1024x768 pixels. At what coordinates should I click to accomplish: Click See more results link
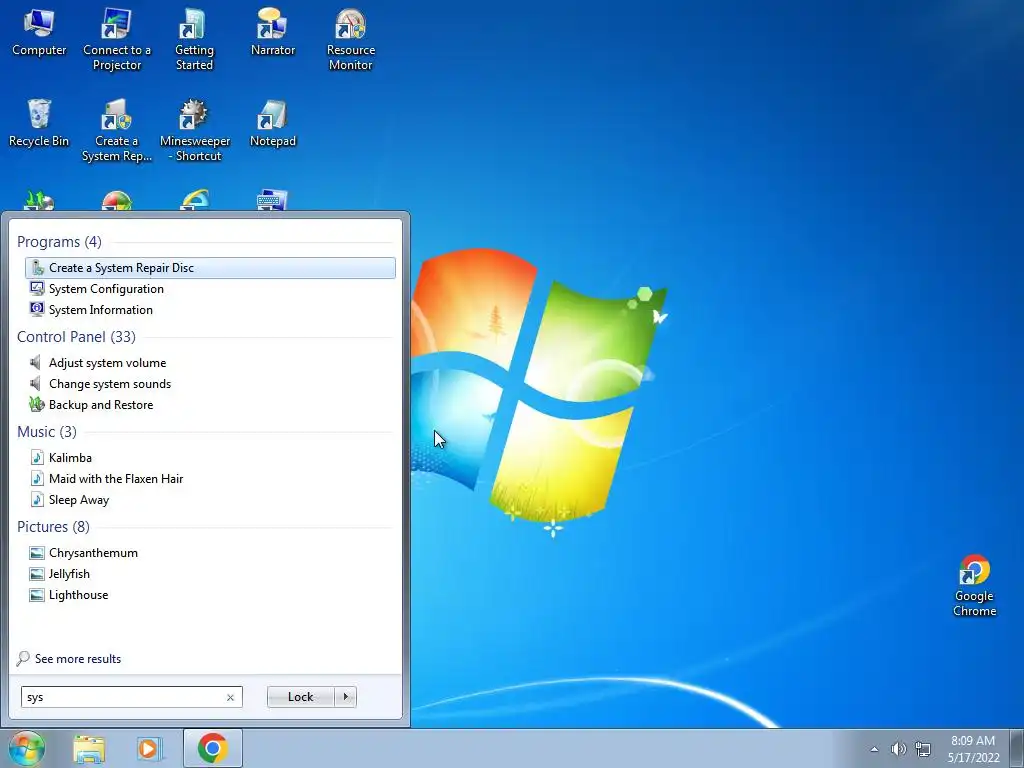click(69, 659)
